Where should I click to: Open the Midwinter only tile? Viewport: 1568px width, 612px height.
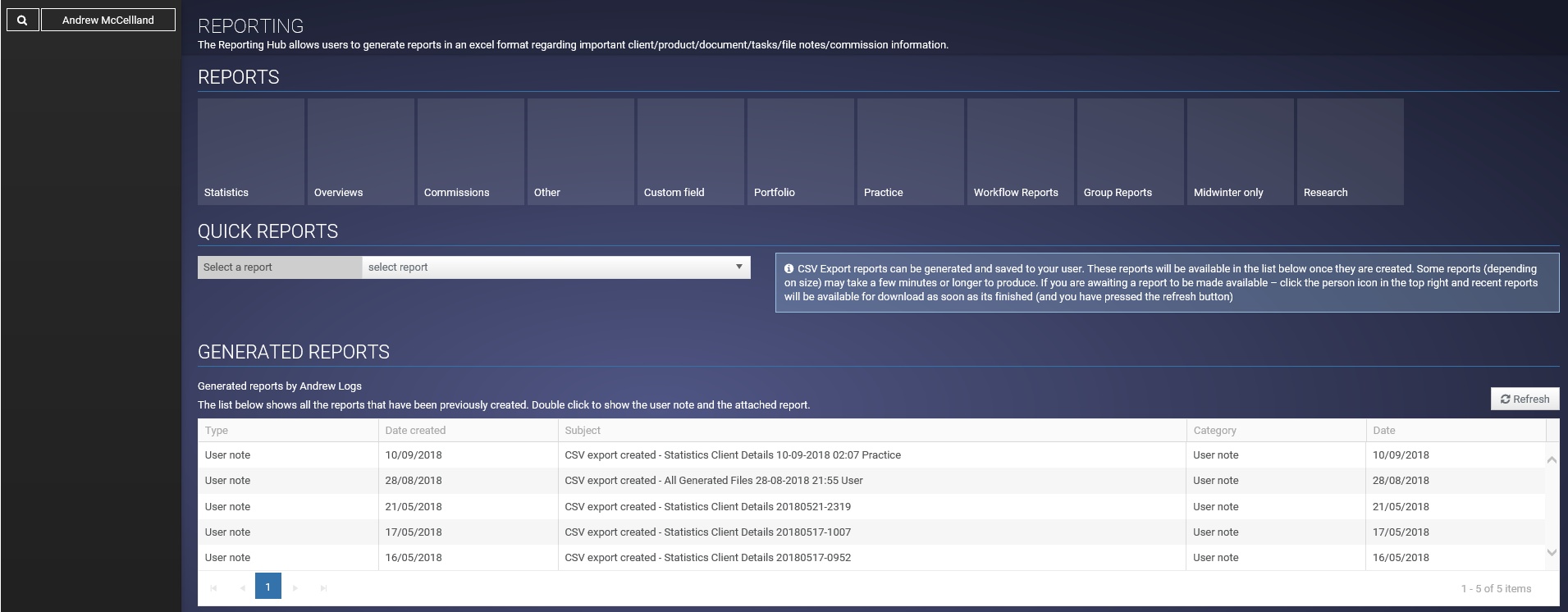click(x=1241, y=152)
